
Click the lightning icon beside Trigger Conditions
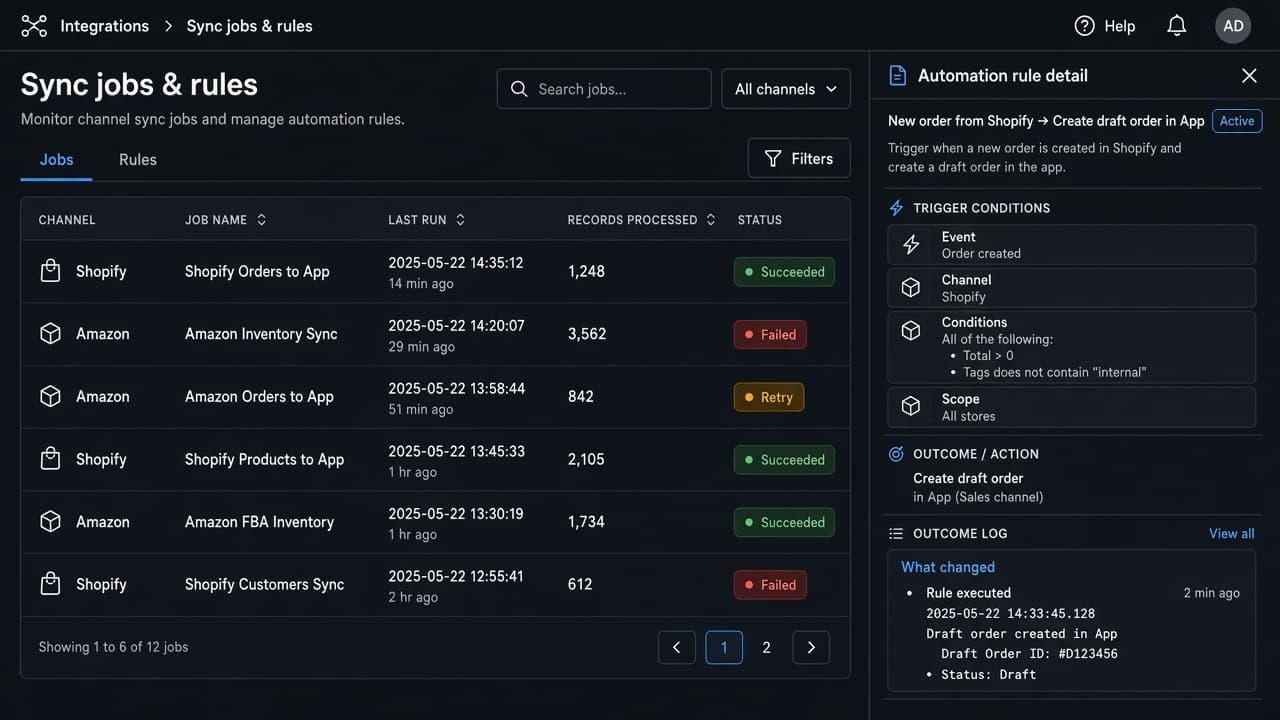896,208
